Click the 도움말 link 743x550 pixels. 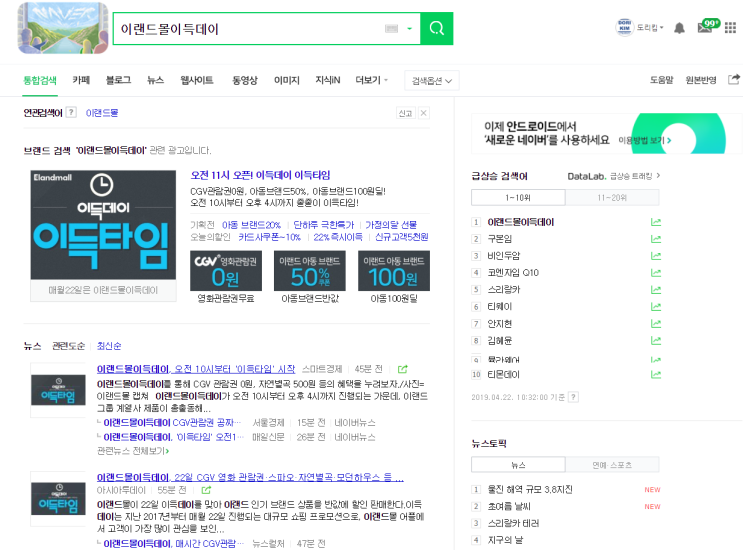click(x=661, y=80)
